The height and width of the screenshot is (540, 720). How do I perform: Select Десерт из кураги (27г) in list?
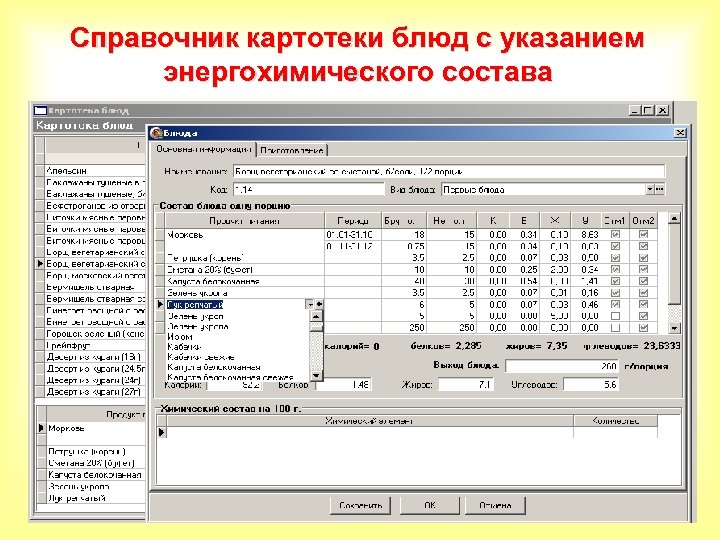coord(95,392)
